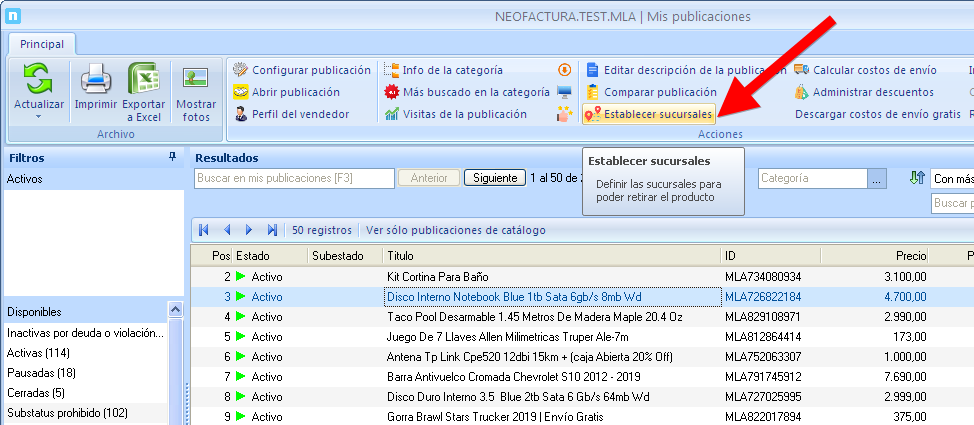Screen dimensions: 974x425
Task: Click the Actualizar refresh icon
Action: click(38, 79)
